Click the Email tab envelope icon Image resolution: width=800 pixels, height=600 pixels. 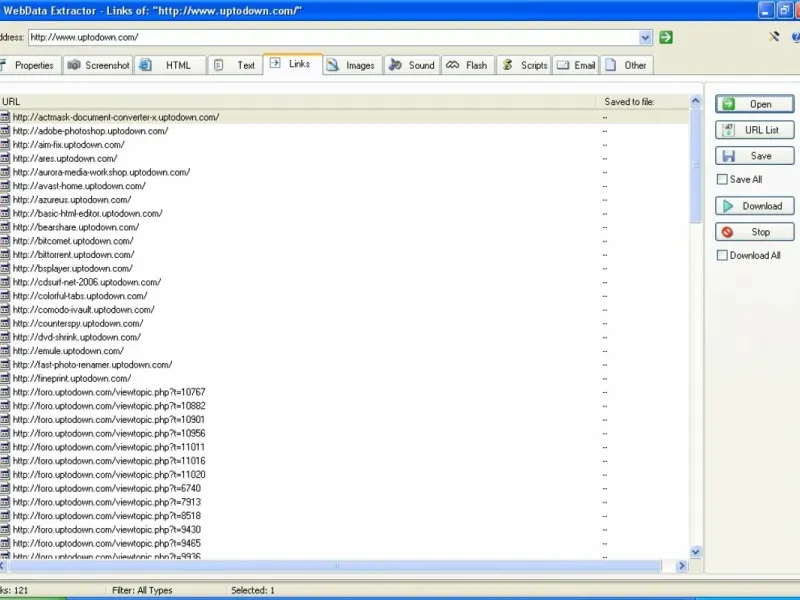(563, 65)
